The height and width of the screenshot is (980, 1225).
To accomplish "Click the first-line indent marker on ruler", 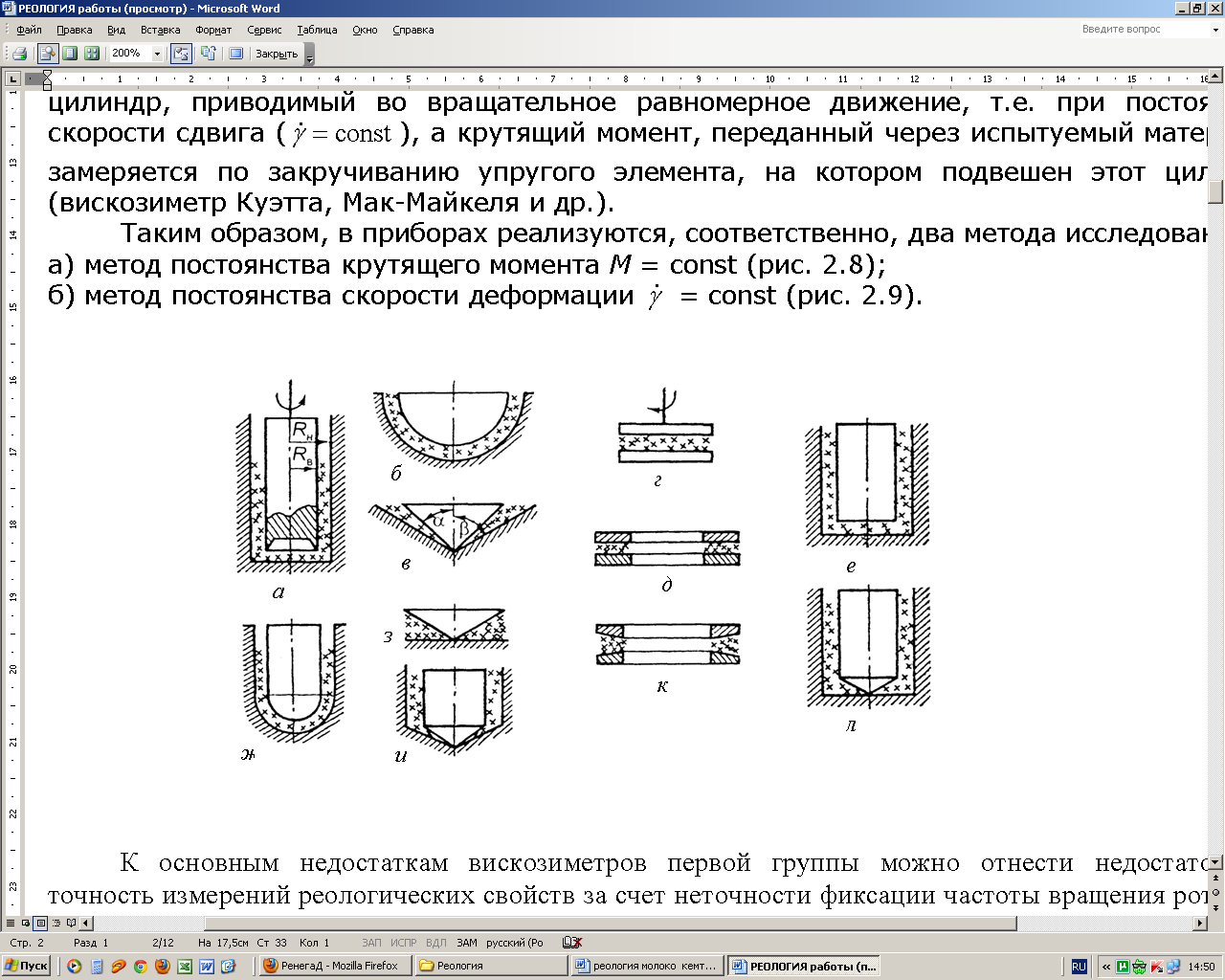I will pos(47,75).
